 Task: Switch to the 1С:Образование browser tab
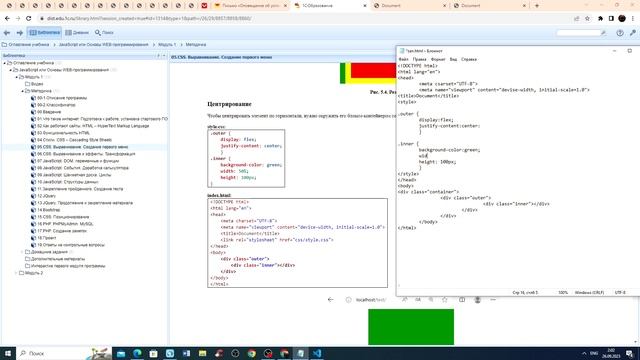click(331, 6)
